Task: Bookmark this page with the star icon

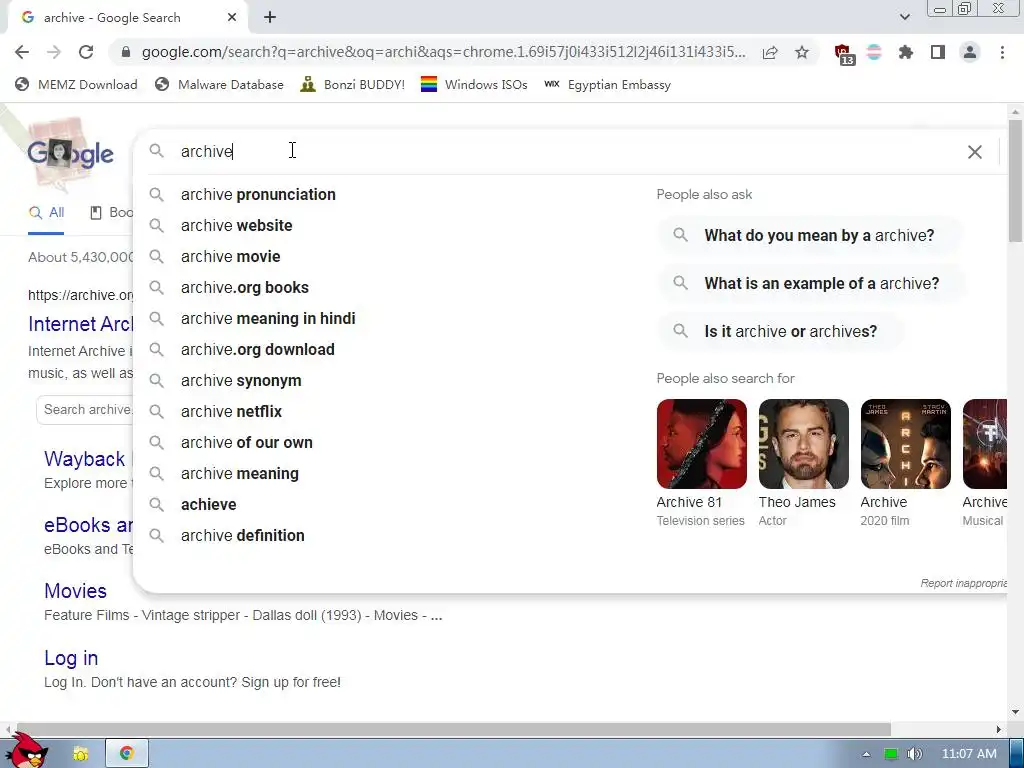Action: (x=802, y=52)
